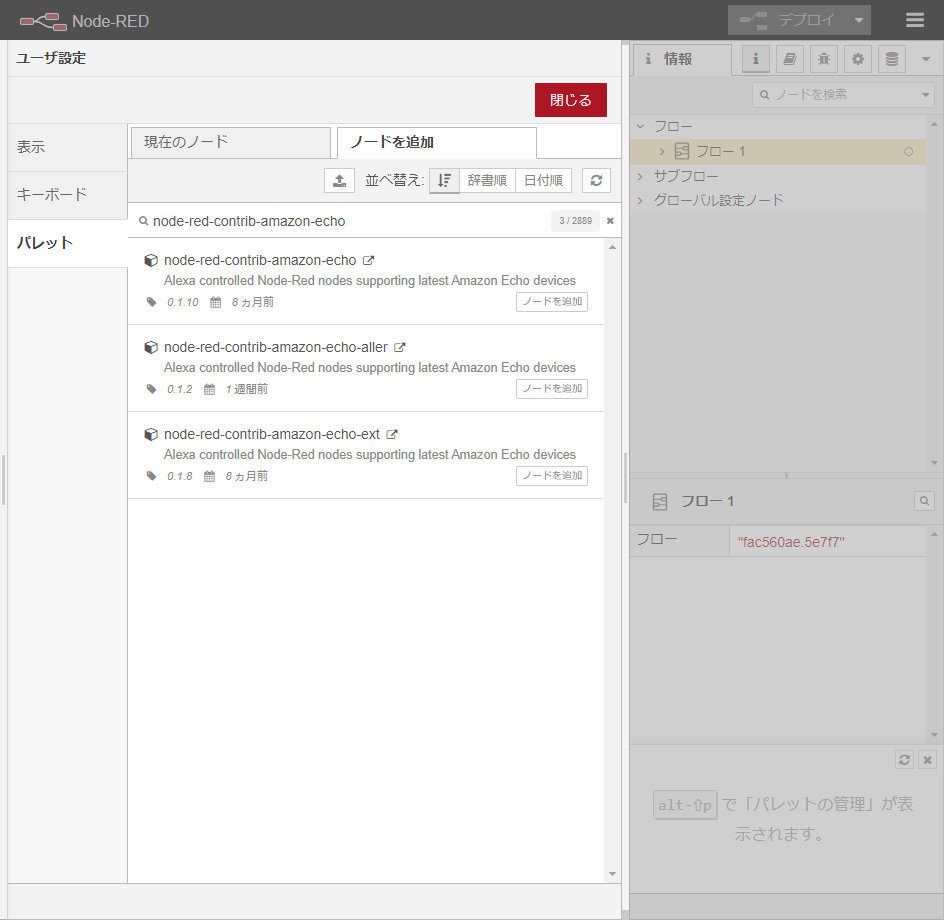The image size is (944, 920).
Task: Click the module search input field
Action: point(349,221)
